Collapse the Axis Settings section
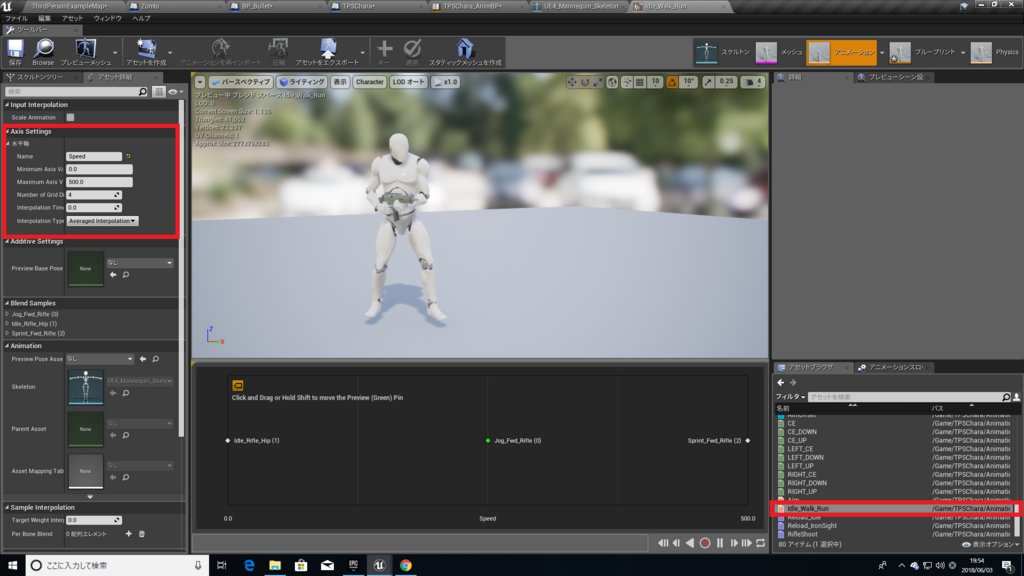The height and width of the screenshot is (576, 1024). pyautogui.click(x=7, y=132)
